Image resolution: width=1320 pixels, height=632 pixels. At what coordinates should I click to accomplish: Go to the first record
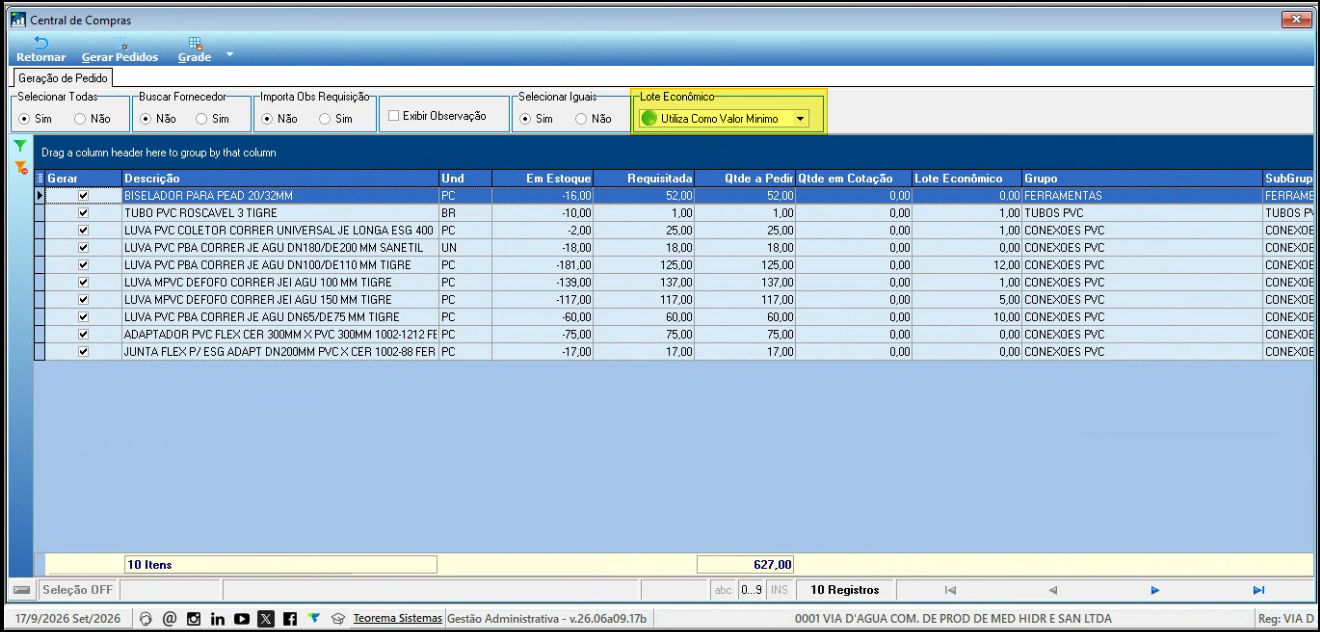950,590
